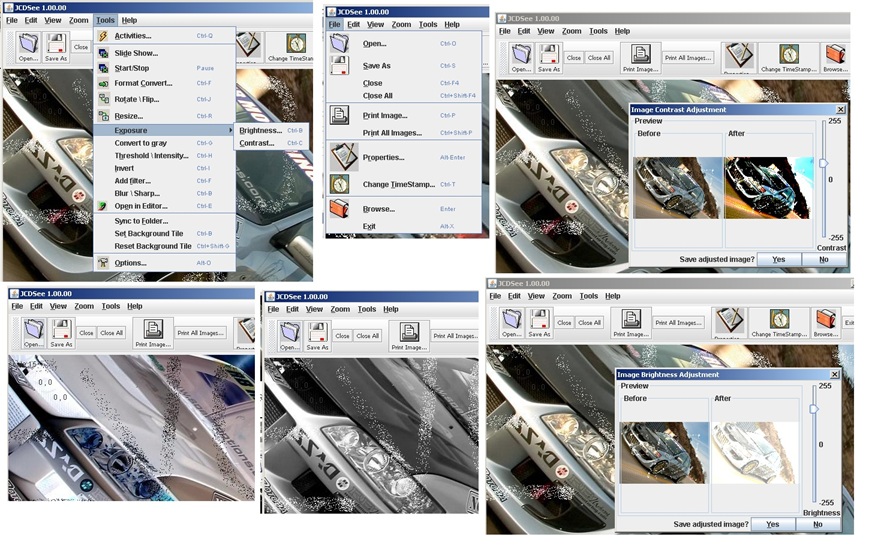881x548 pixels.
Task: Click Print Image icon in Contrast window toolbar
Action: click(641, 58)
